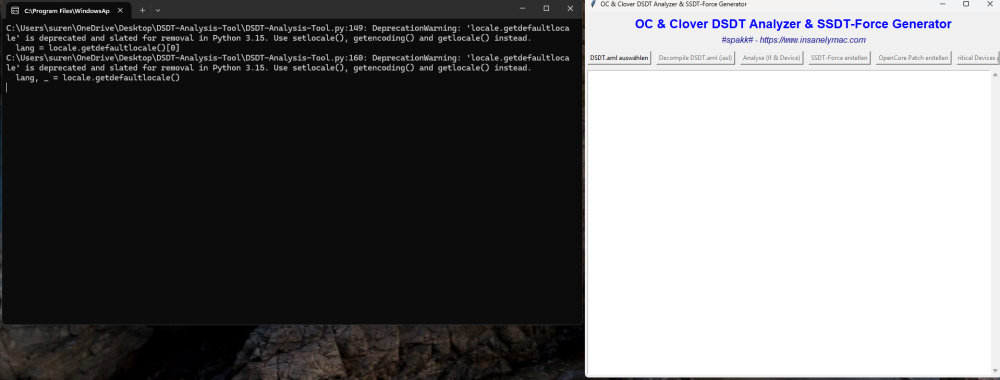Click the 'DSDT.aml auswählen' button
The width and height of the screenshot is (1000, 380).
pyautogui.click(x=619, y=58)
